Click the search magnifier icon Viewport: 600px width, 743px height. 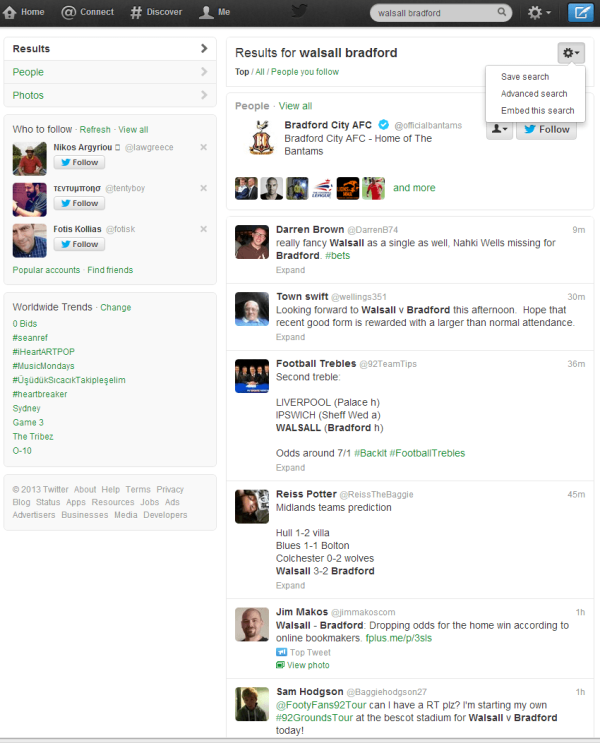(501, 12)
